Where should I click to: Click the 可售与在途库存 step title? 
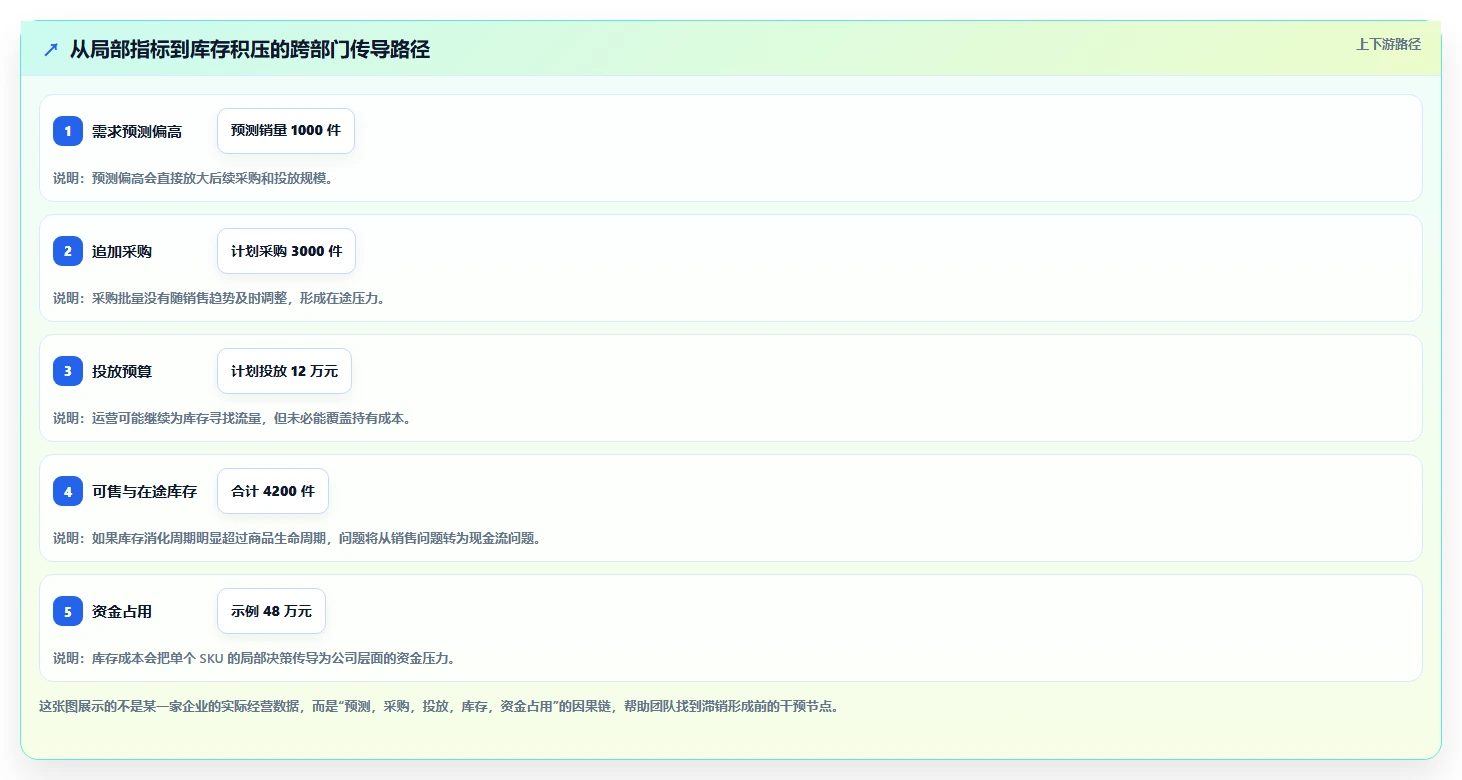(x=145, y=491)
